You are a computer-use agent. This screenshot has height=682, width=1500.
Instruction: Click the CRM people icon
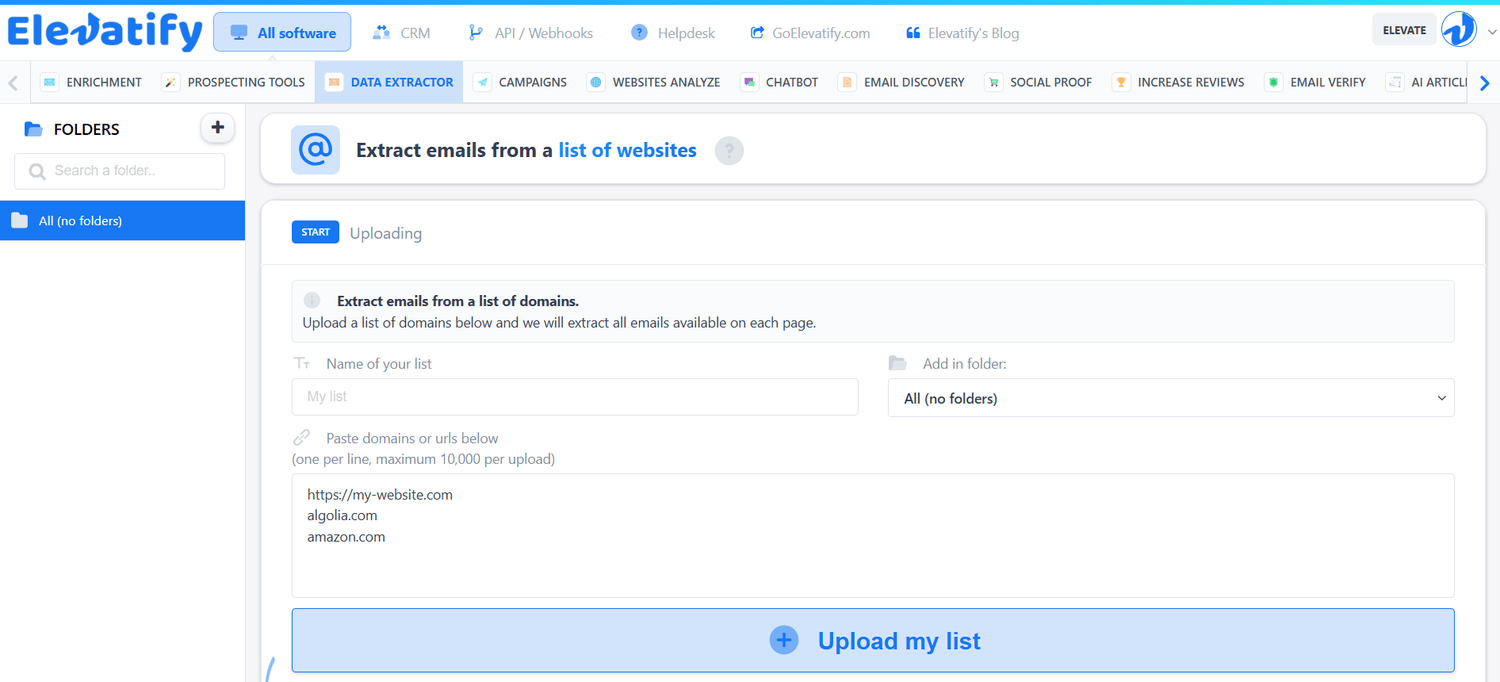[x=381, y=33]
